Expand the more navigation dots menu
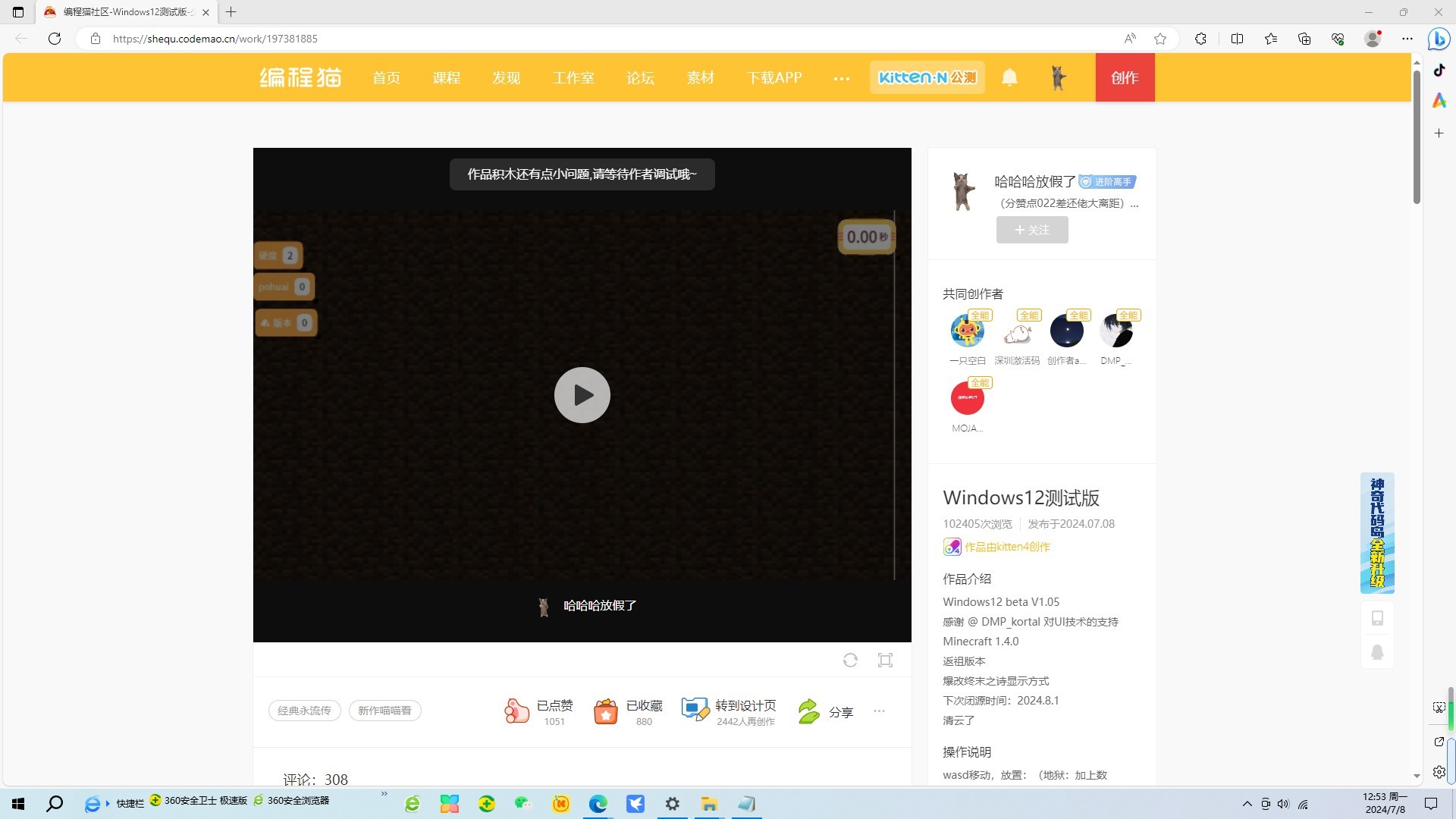This screenshot has width=1456, height=819. [x=841, y=78]
